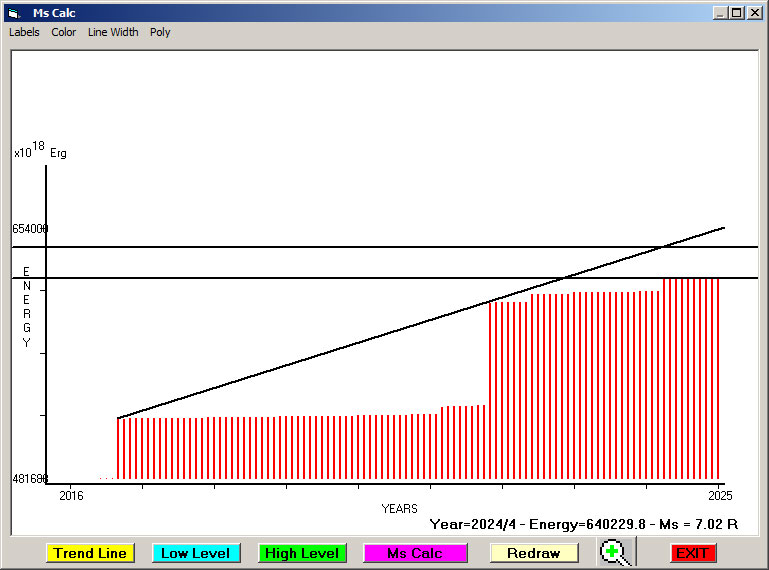Open the Labels menu

click(x=24, y=32)
